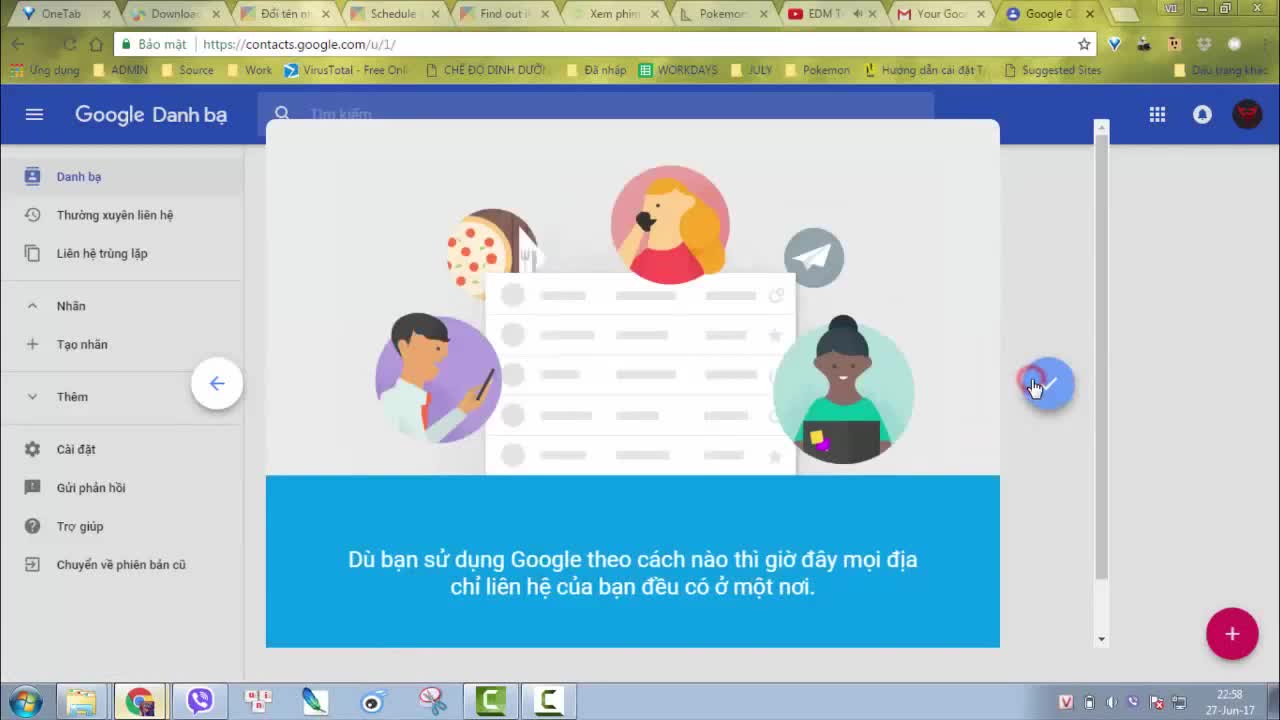Click the old-version exit icon
This screenshot has width=1280, height=720.
pos(32,564)
